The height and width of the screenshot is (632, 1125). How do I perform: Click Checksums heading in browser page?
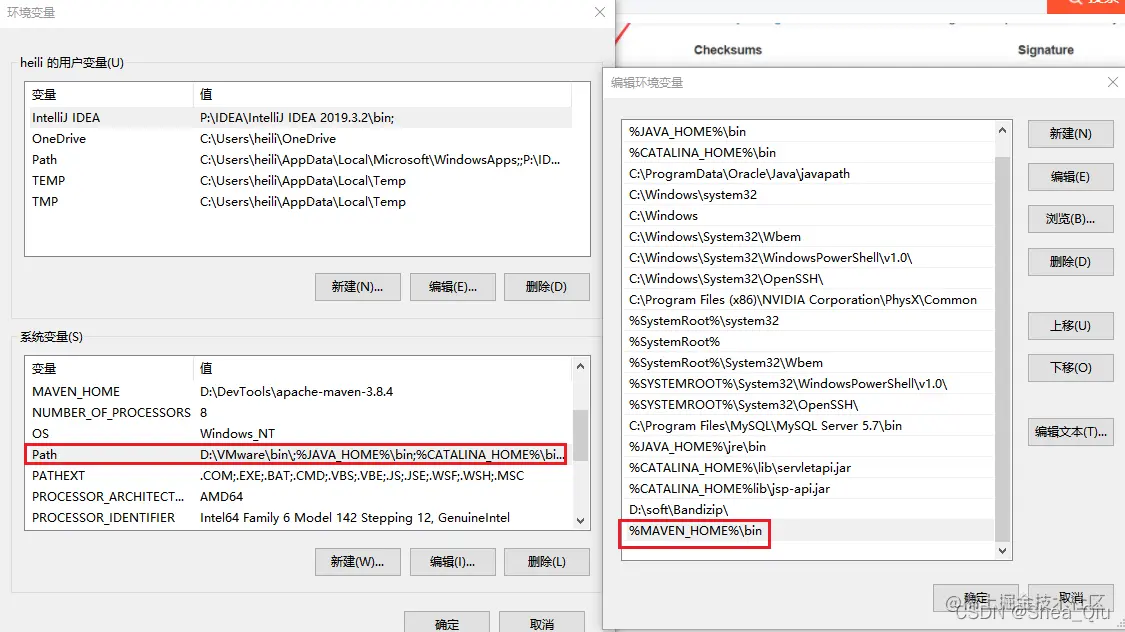(x=728, y=49)
